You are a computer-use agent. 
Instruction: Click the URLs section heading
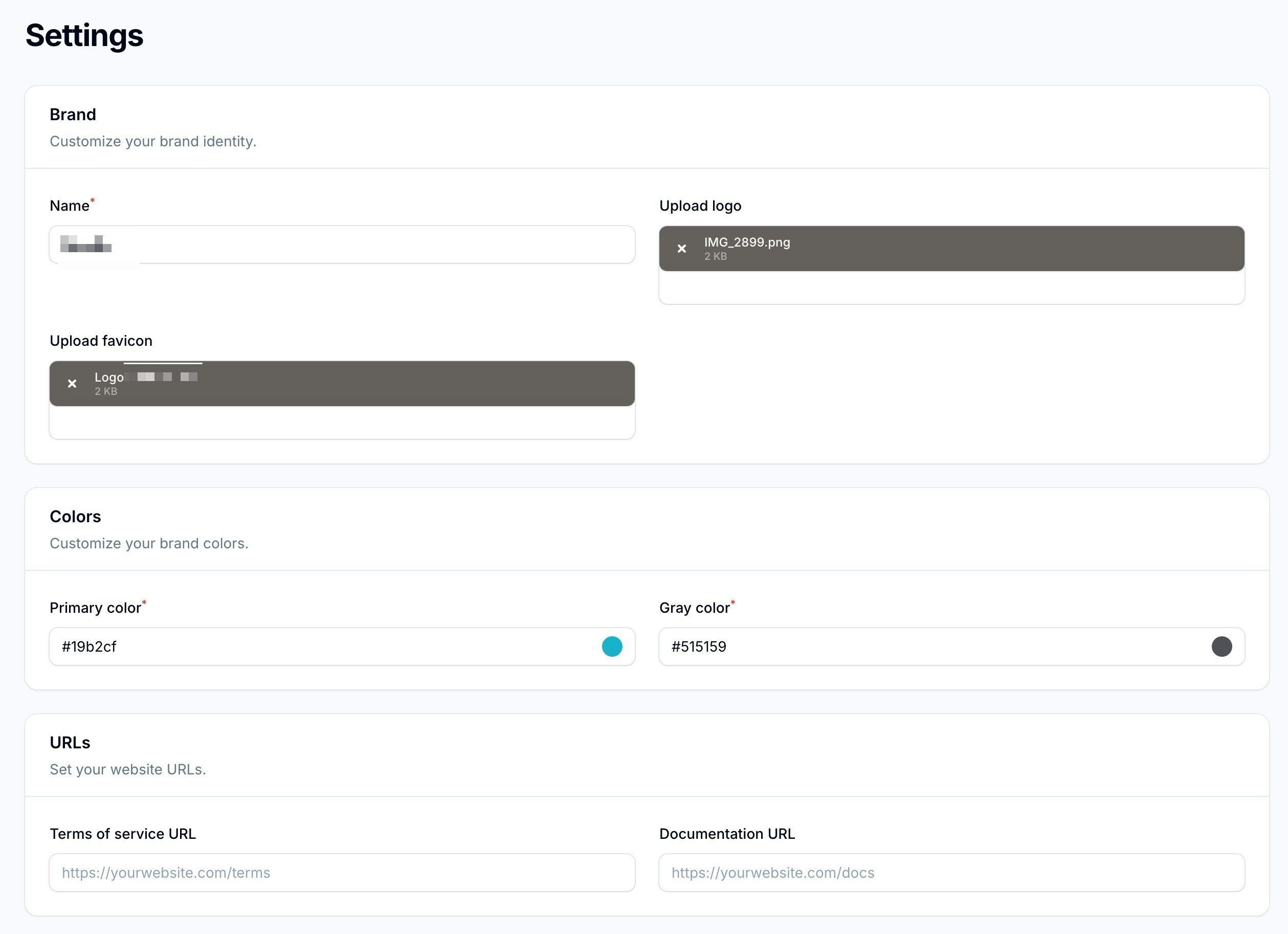pos(70,742)
